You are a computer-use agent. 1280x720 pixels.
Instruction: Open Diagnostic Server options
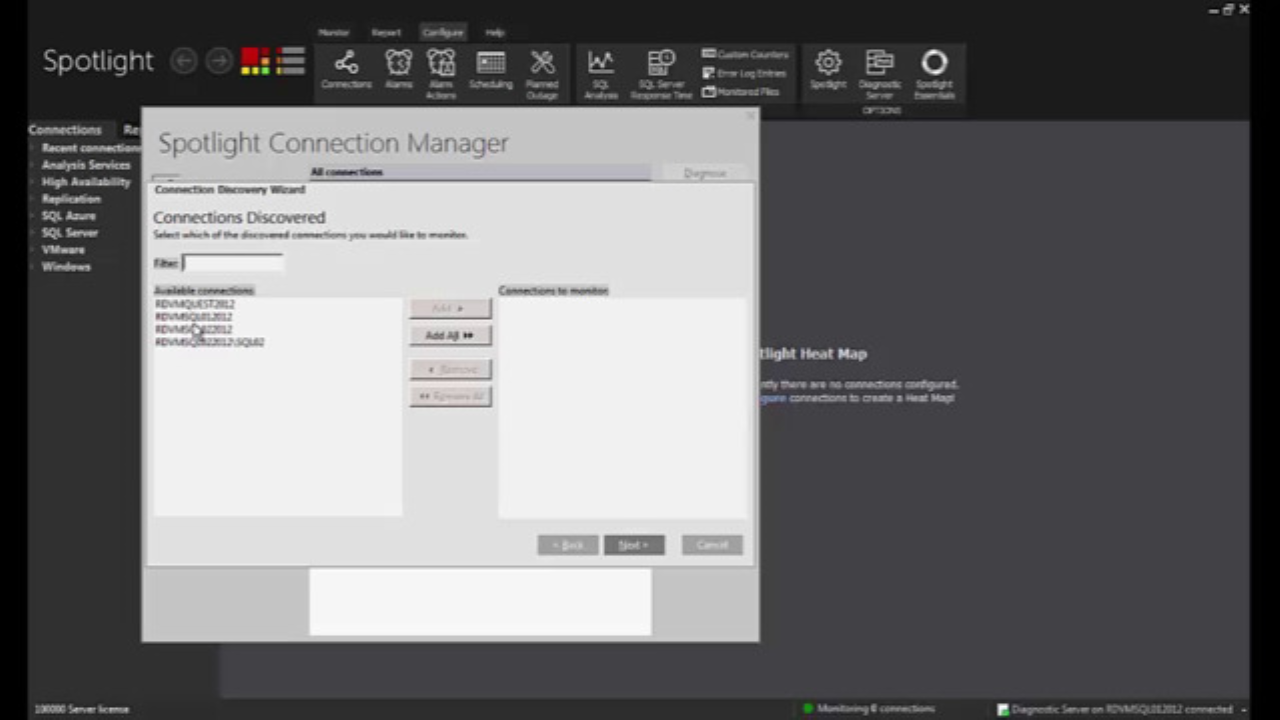point(879,70)
